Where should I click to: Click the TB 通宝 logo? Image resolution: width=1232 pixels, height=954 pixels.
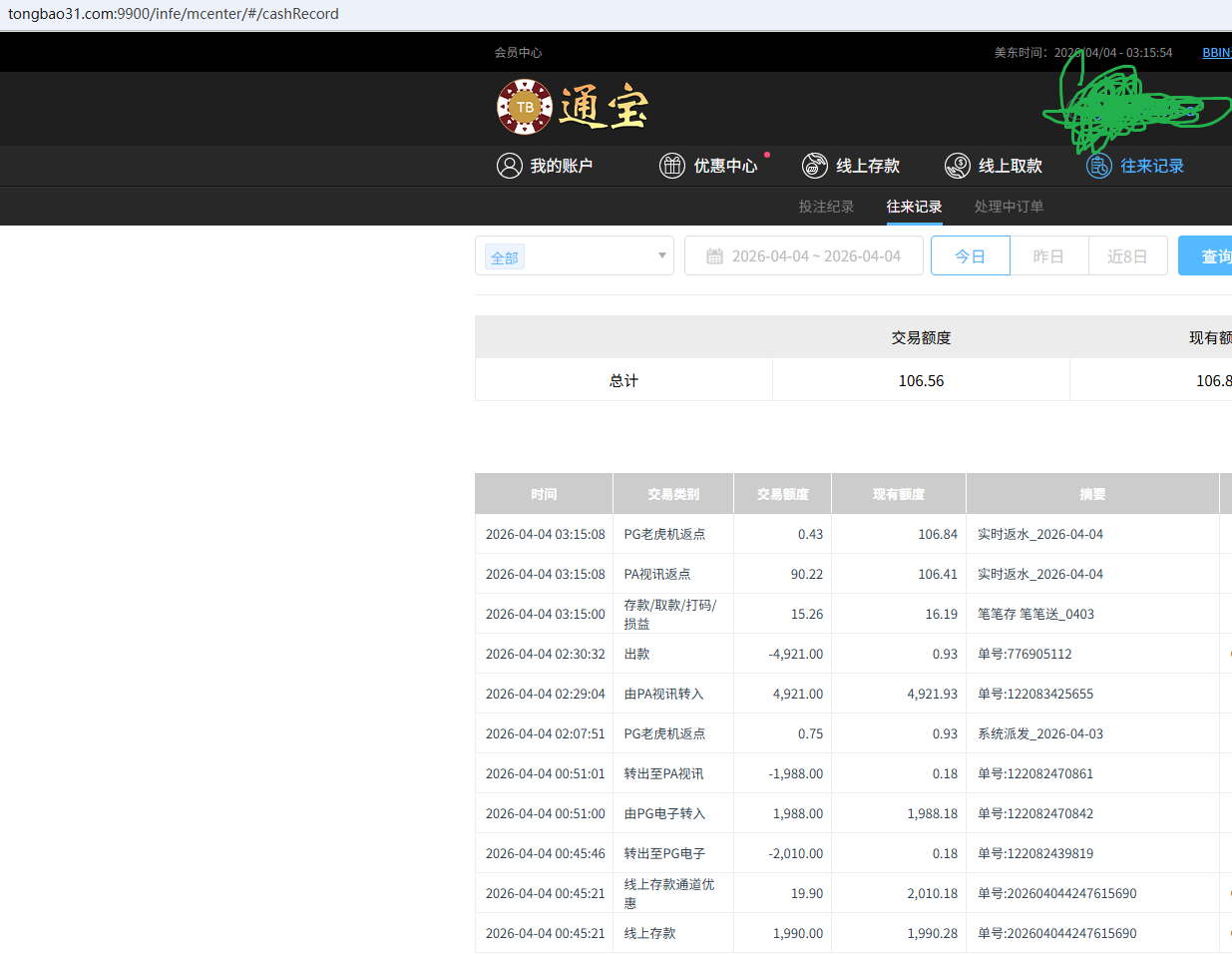(x=573, y=107)
